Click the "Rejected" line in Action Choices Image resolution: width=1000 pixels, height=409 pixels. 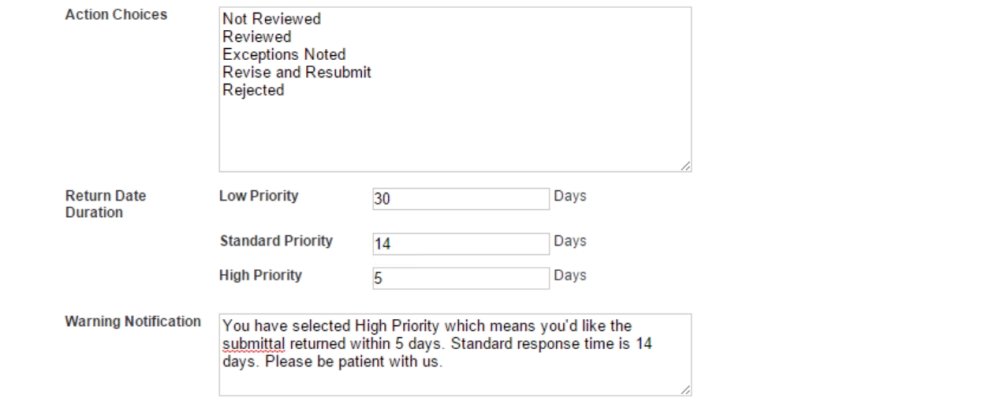pyautogui.click(x=253, y=90)
